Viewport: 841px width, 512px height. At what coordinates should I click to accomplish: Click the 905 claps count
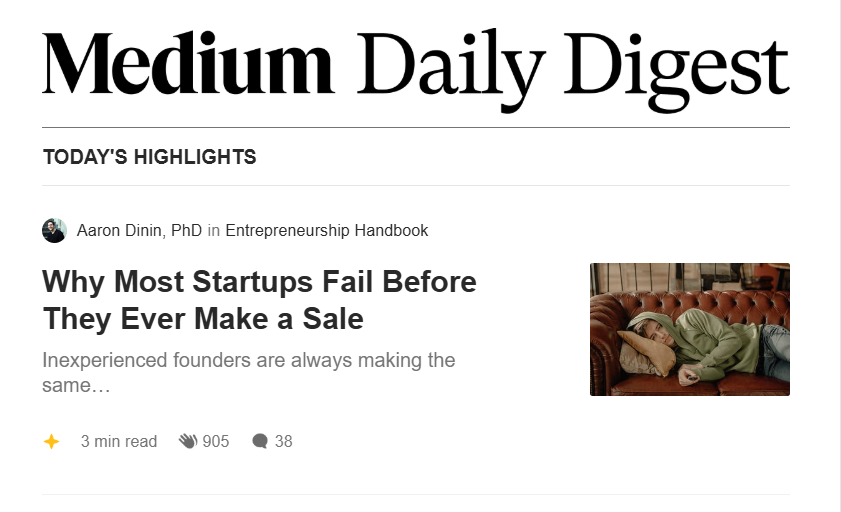tap(216, 441)
